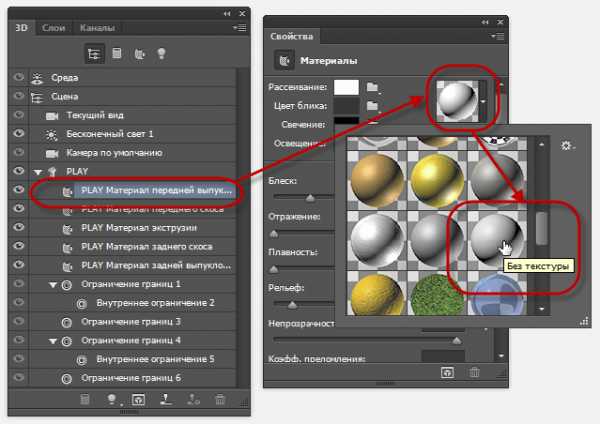The height and width of the screenshot is (424, 600).
Task: Collapse Ограничение границ 4 group
Action: pyautogui.click(x=53, y=341)
